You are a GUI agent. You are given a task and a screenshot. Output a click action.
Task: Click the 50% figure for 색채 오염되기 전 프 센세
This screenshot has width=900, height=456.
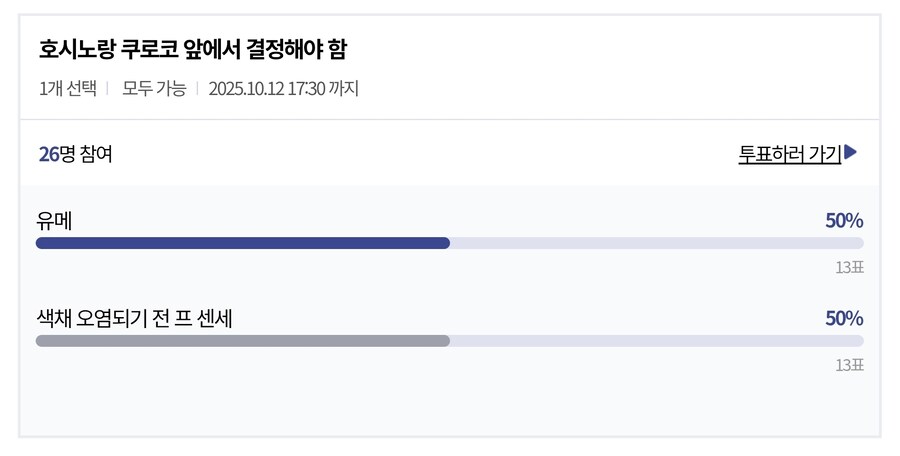pos(844,318)
